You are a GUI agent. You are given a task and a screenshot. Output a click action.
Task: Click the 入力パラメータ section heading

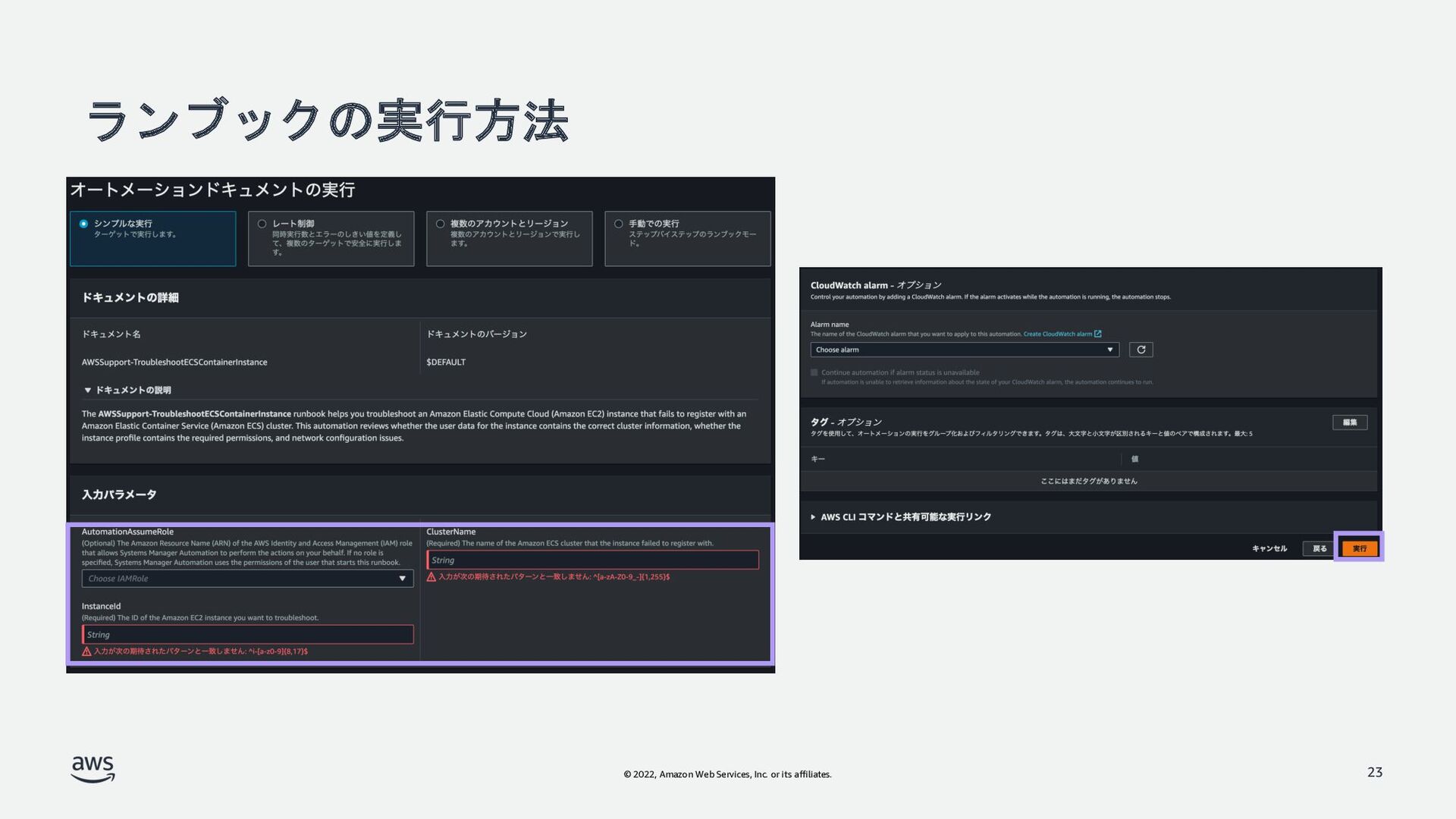point(119,494)
